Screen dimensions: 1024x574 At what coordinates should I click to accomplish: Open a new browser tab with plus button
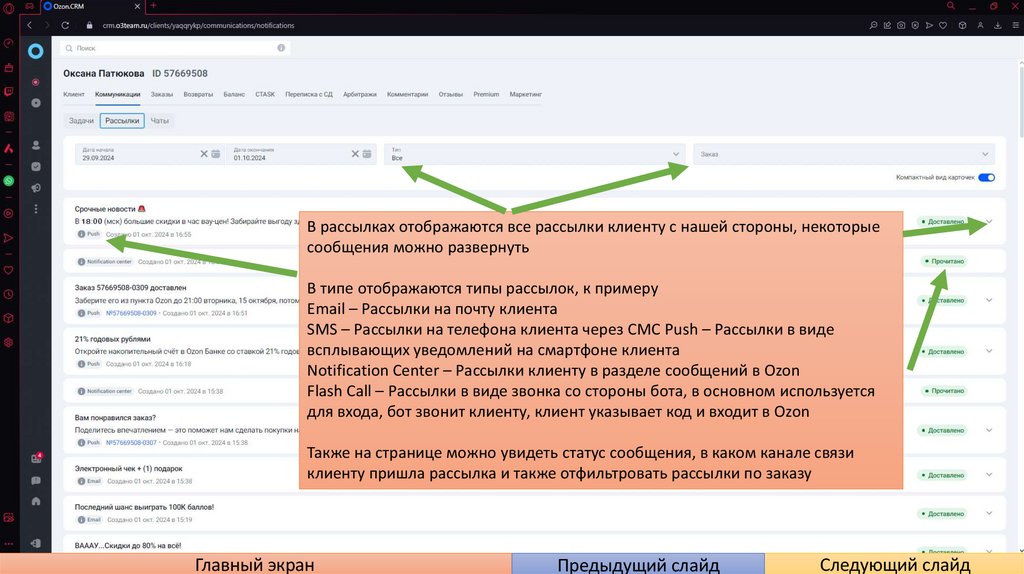(153, 6)
